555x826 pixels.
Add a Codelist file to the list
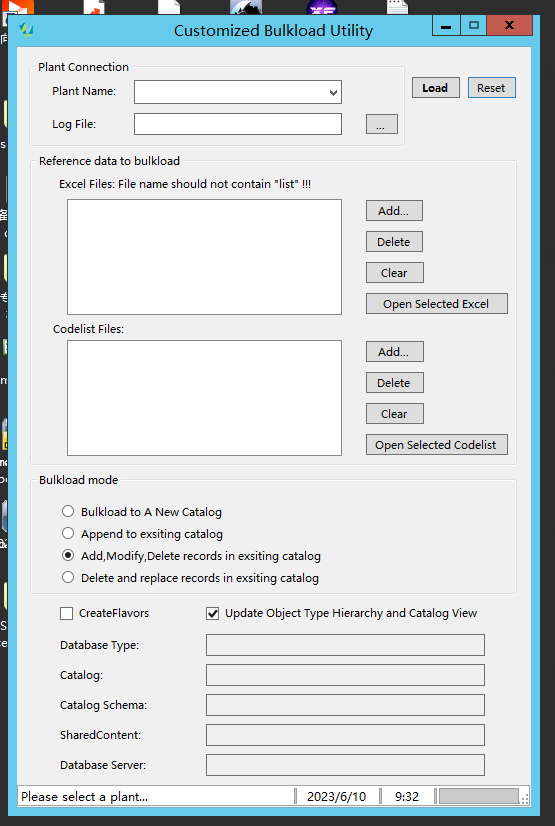click(394, 352)
